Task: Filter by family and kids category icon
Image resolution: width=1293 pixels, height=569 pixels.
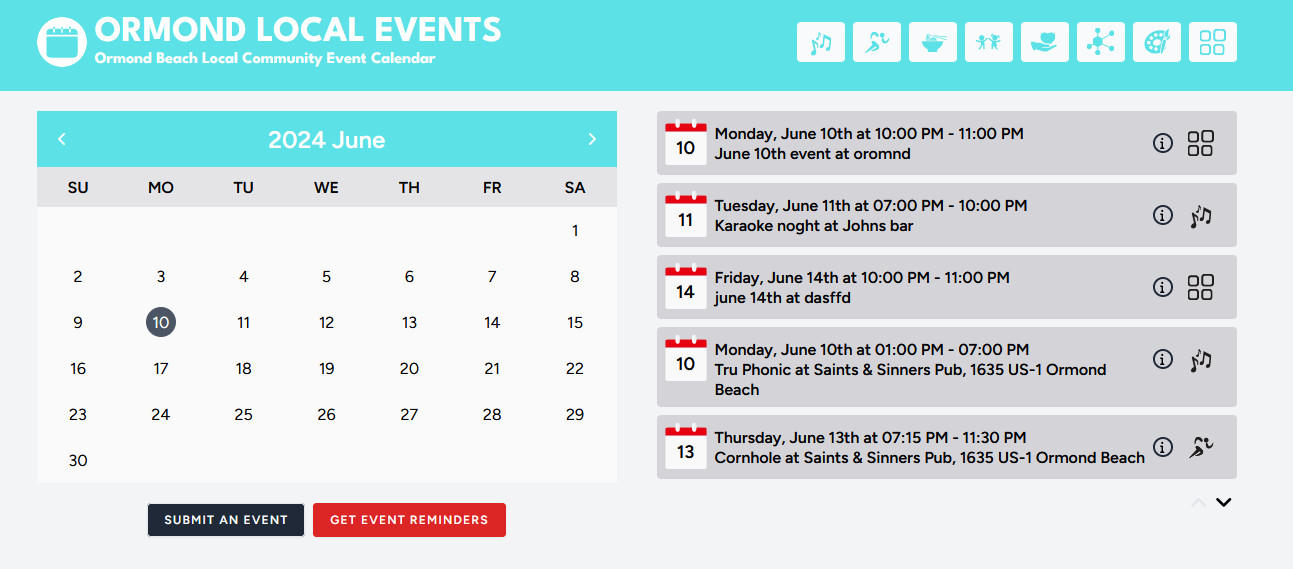Action: click(989, 42)
